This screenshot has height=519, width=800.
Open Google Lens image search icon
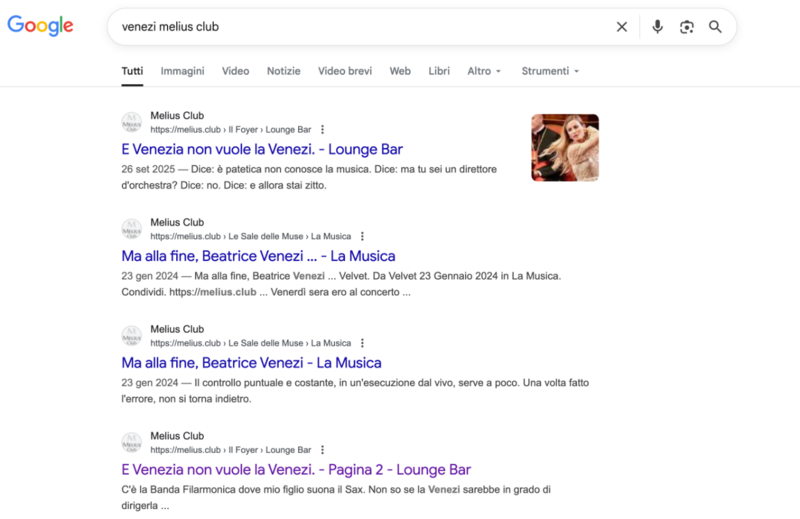[x=687, y=27]
